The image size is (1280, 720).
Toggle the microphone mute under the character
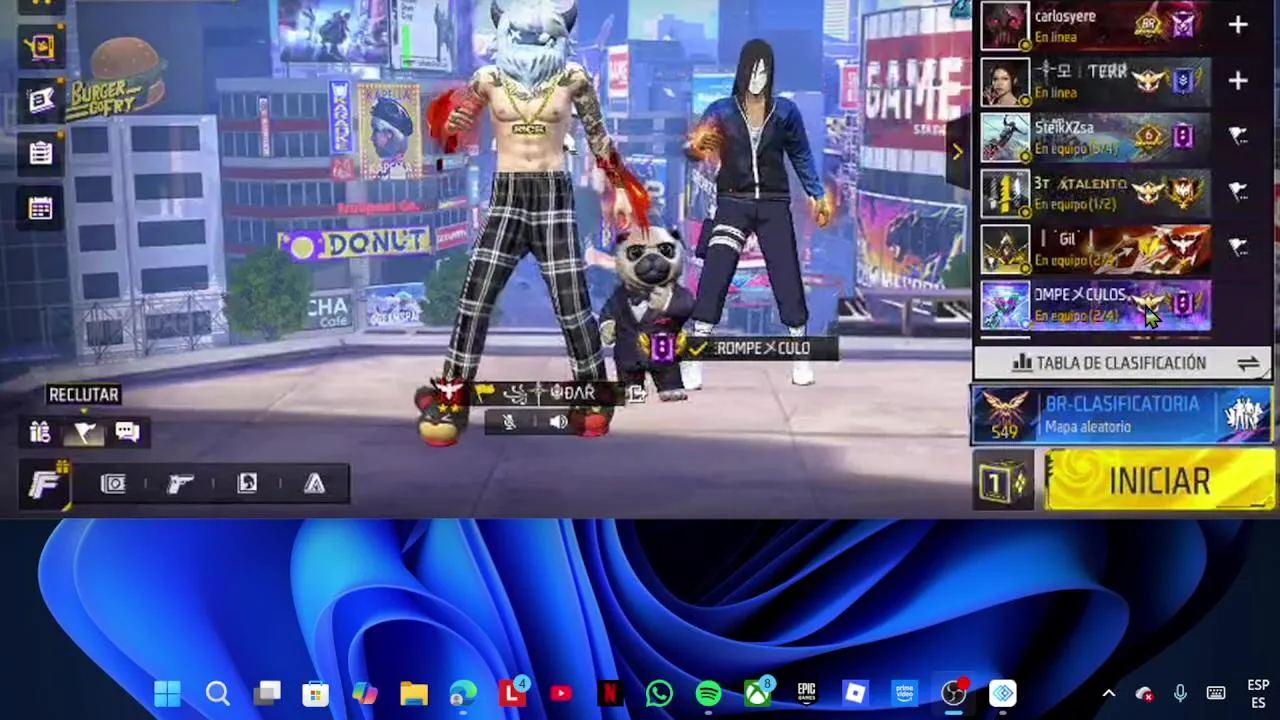[x=509, y=422]
